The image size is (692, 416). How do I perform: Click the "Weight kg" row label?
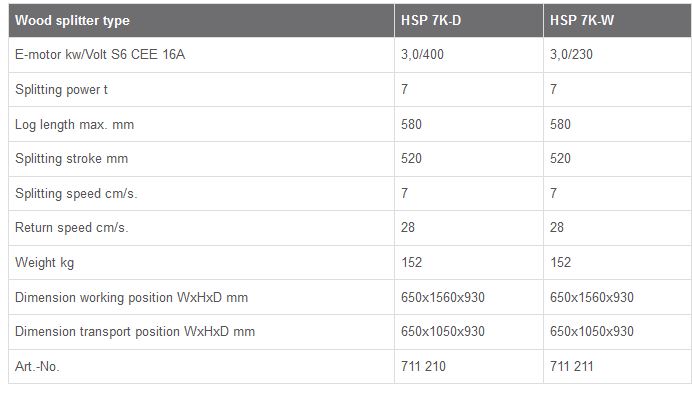point(45,263)
